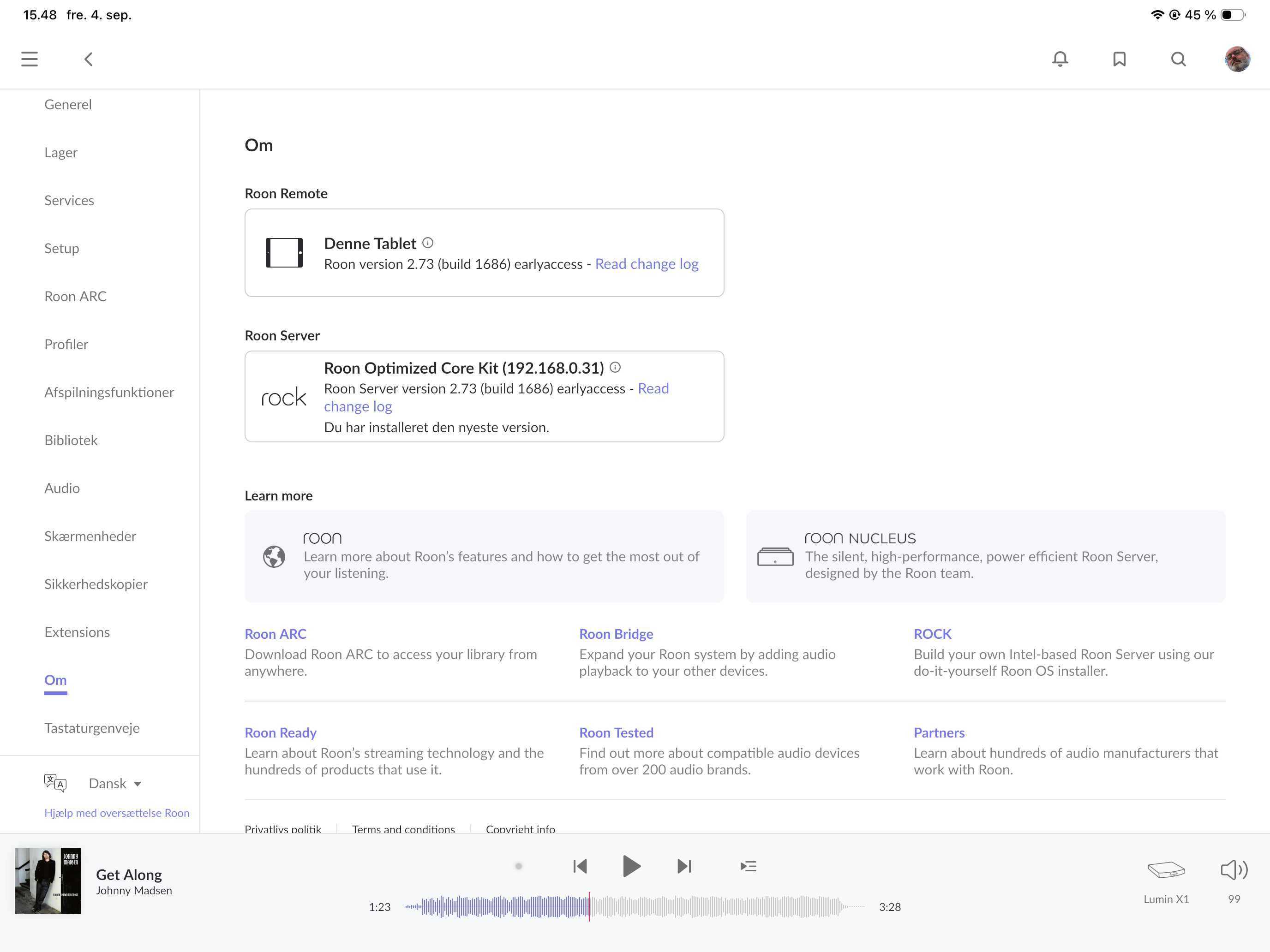Open the Audio settings tab
Screen dimensions: 1270x952
pyautogui.click(x=62, y=488)
